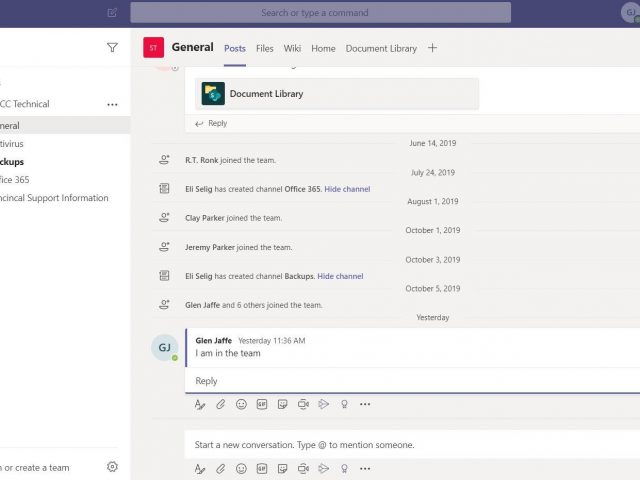
Task: Click Praise icon in new conversation toolbar
Action: point(344,469)
